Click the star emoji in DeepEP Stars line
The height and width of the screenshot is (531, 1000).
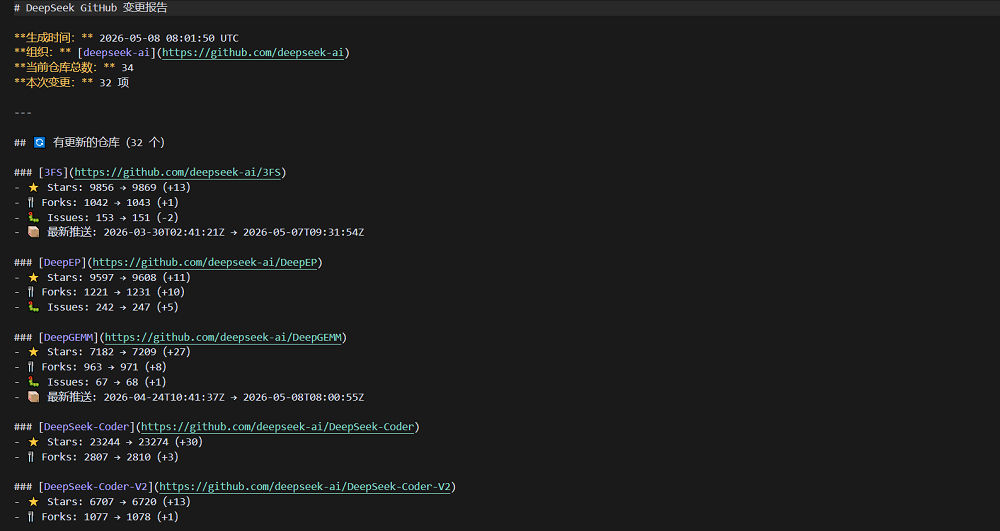tap(33, 277)
